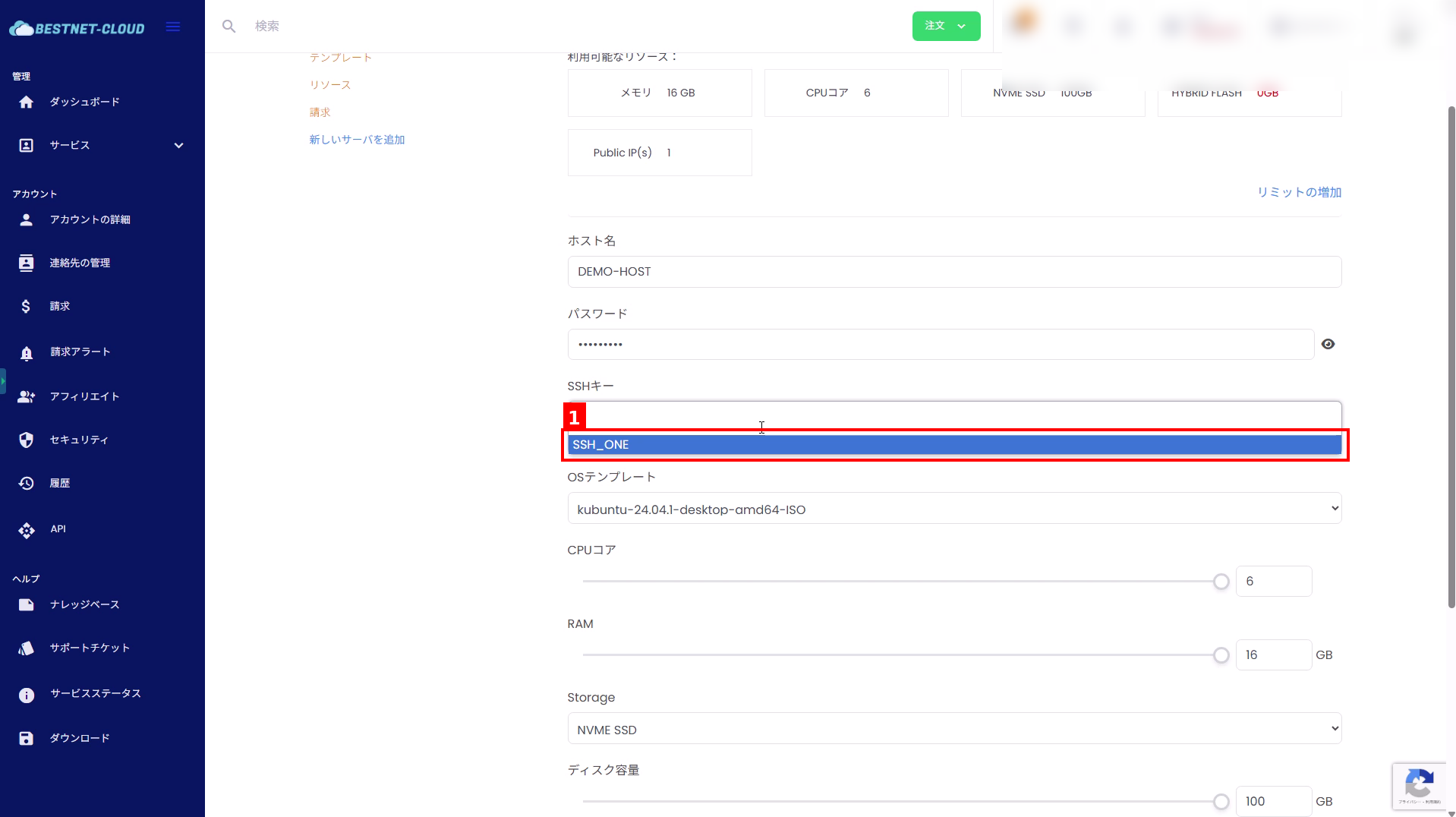Open Support Tickets in sidebar

click(90, 648)
